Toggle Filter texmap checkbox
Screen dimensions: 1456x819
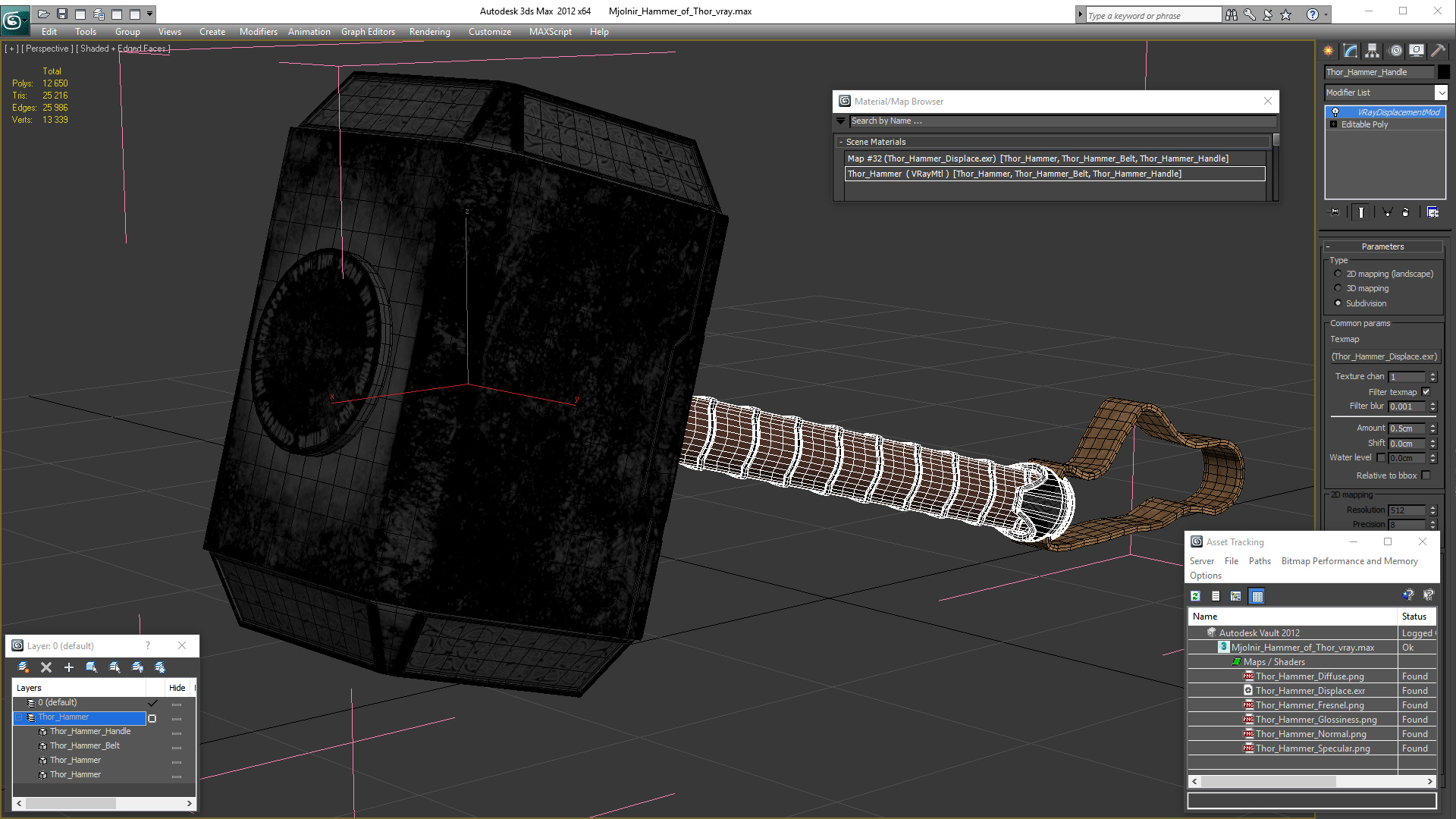(x=1426, y=392)
